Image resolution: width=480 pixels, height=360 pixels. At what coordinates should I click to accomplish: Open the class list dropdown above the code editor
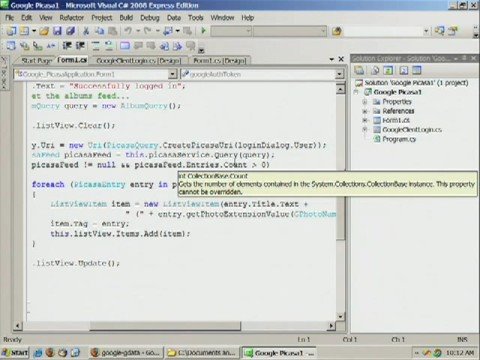pyautogui.click(x=172, y=74)
